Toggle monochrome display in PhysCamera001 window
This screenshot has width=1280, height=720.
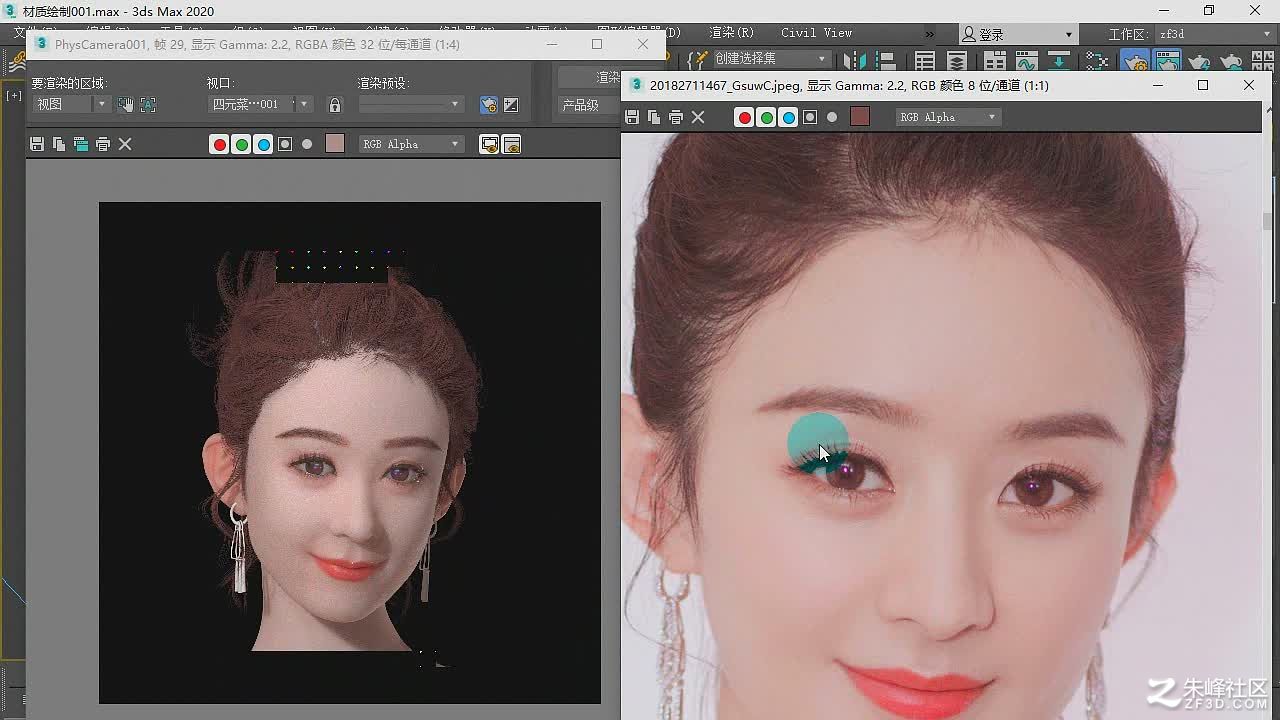tap(307, 144)
